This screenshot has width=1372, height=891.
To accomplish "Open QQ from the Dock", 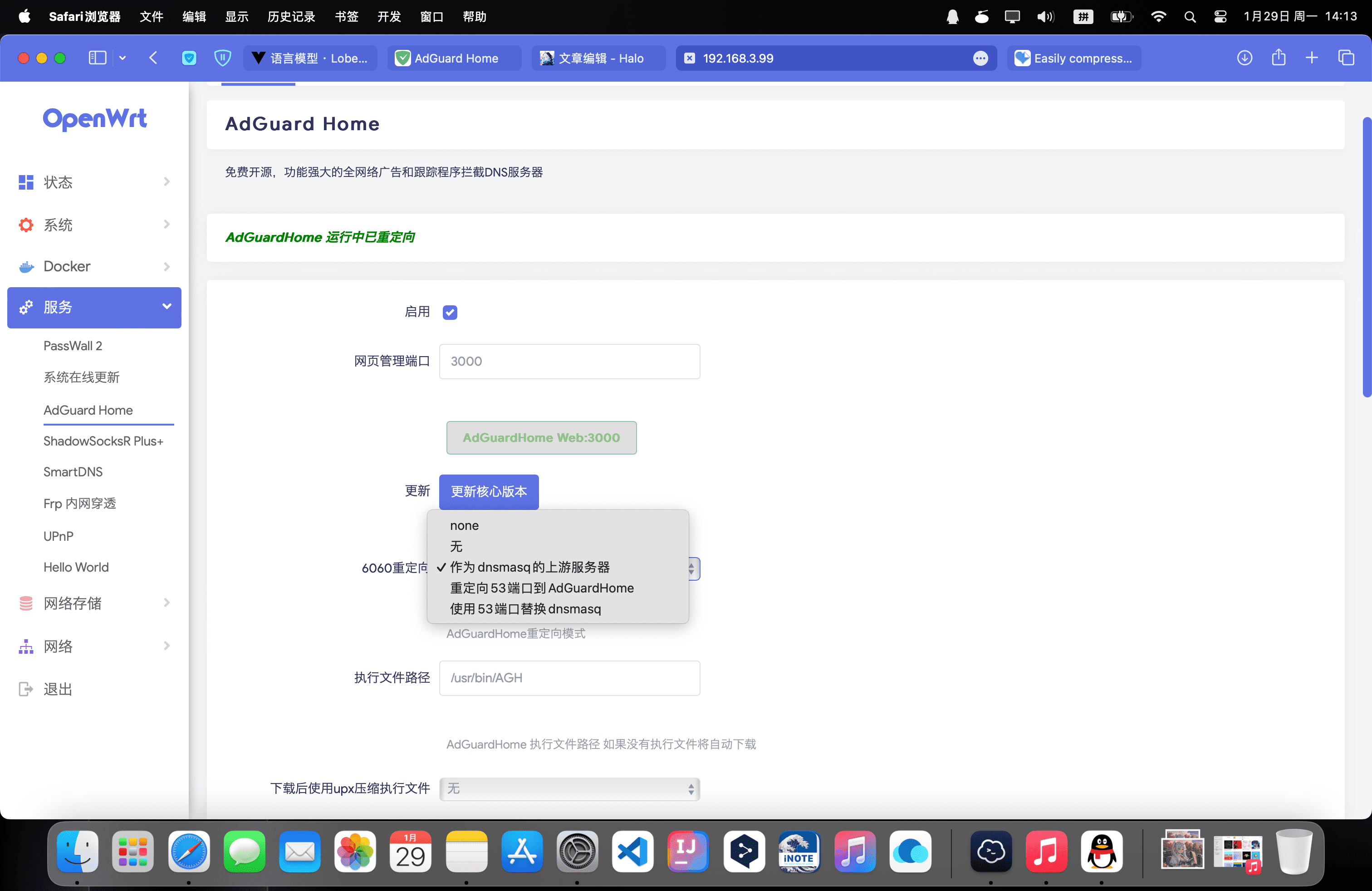I will pos(1101,851).
